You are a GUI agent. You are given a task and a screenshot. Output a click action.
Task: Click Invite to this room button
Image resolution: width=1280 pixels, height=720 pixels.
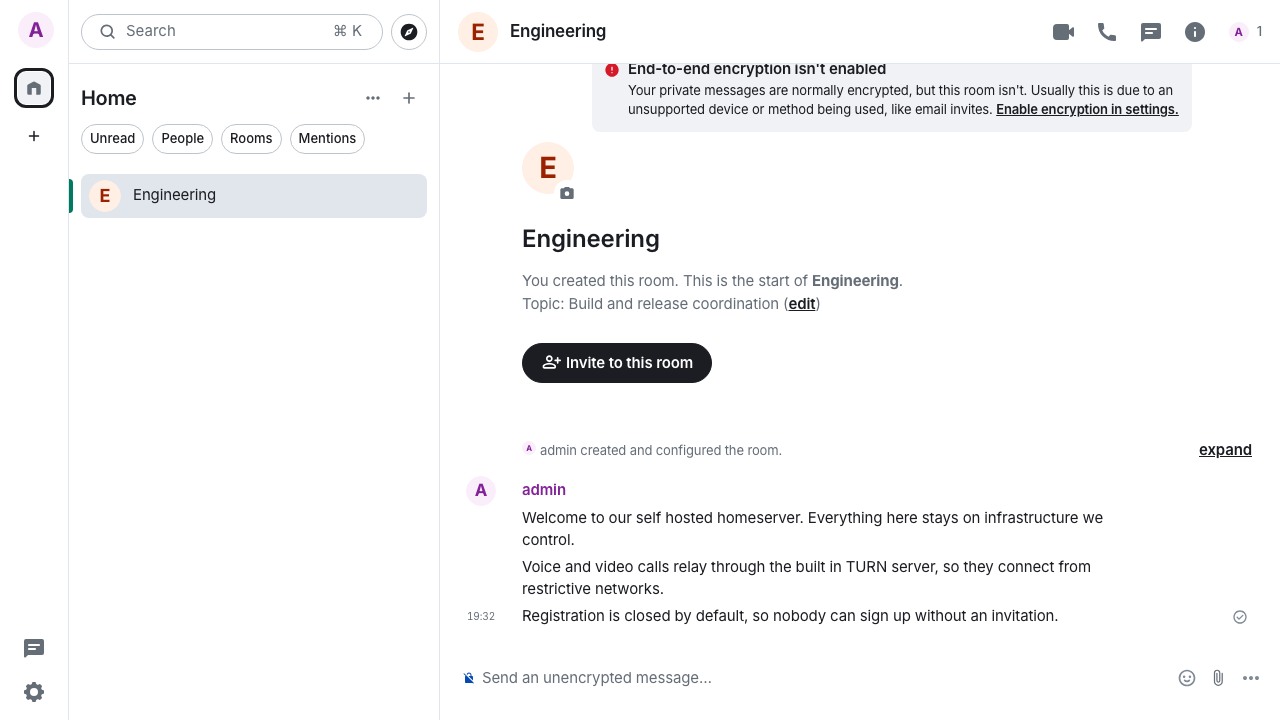pyautogui.click(x=617, y=363)
